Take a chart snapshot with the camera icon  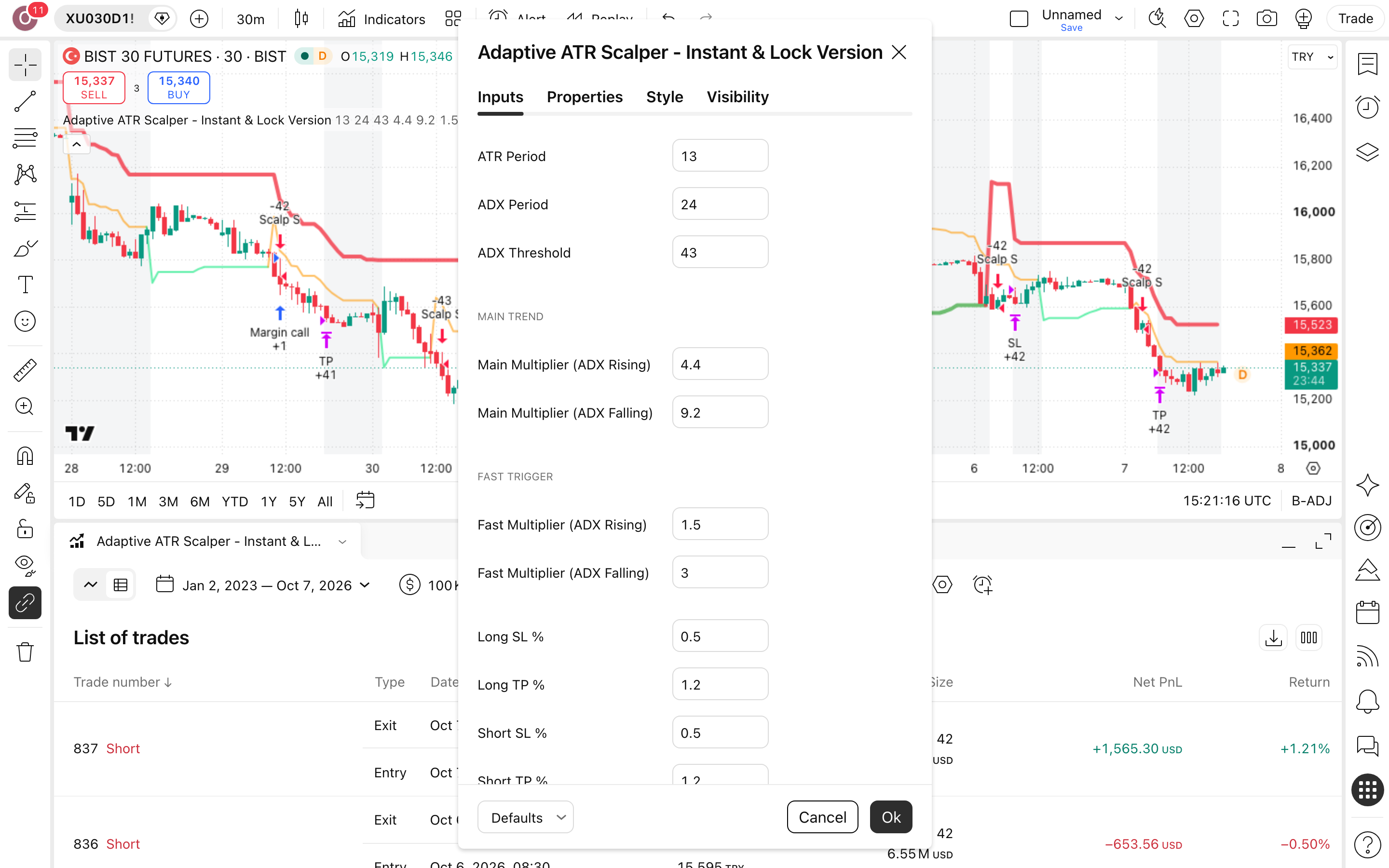[1266, 18]
